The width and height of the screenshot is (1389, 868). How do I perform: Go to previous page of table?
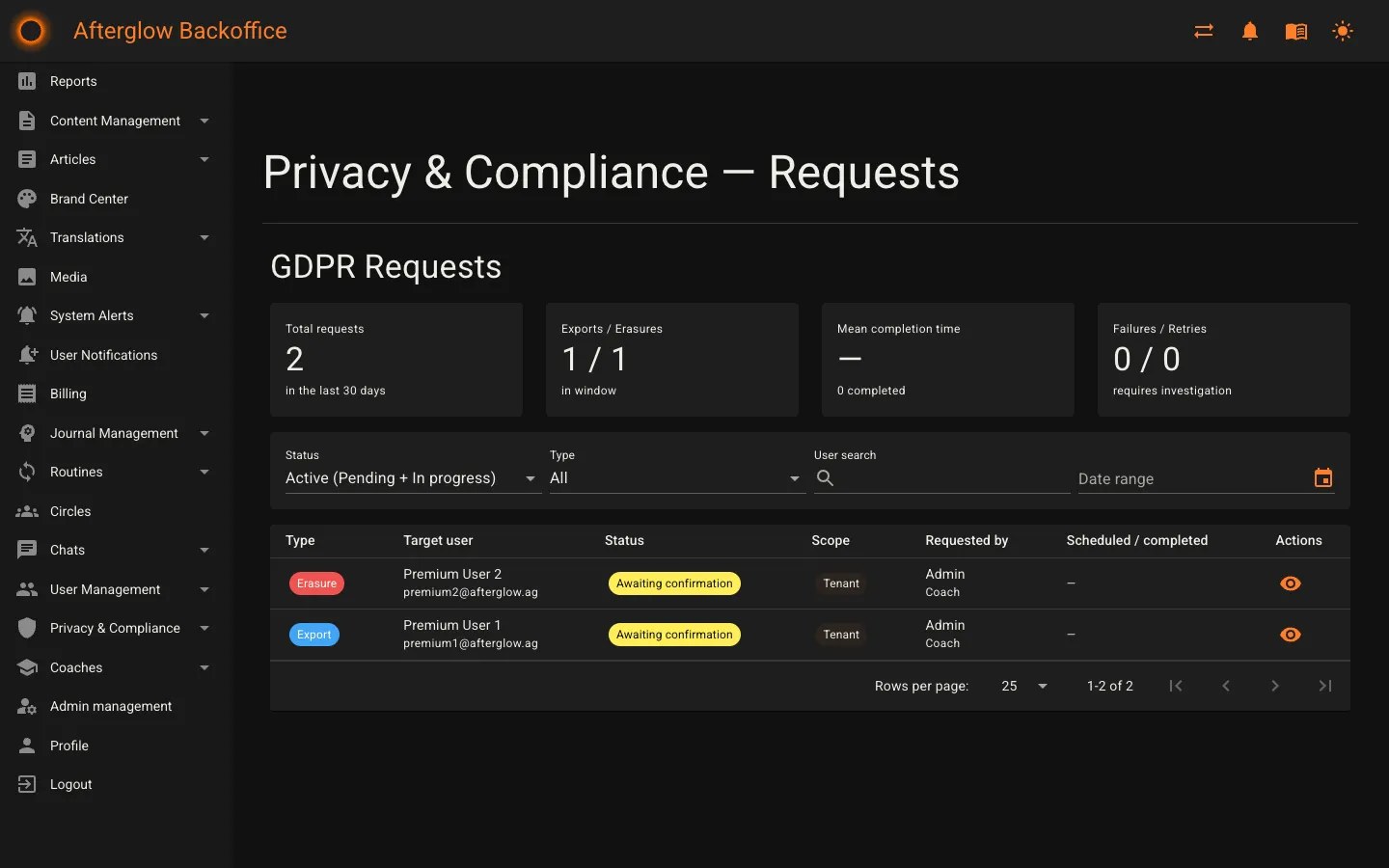coord(1226,686)
